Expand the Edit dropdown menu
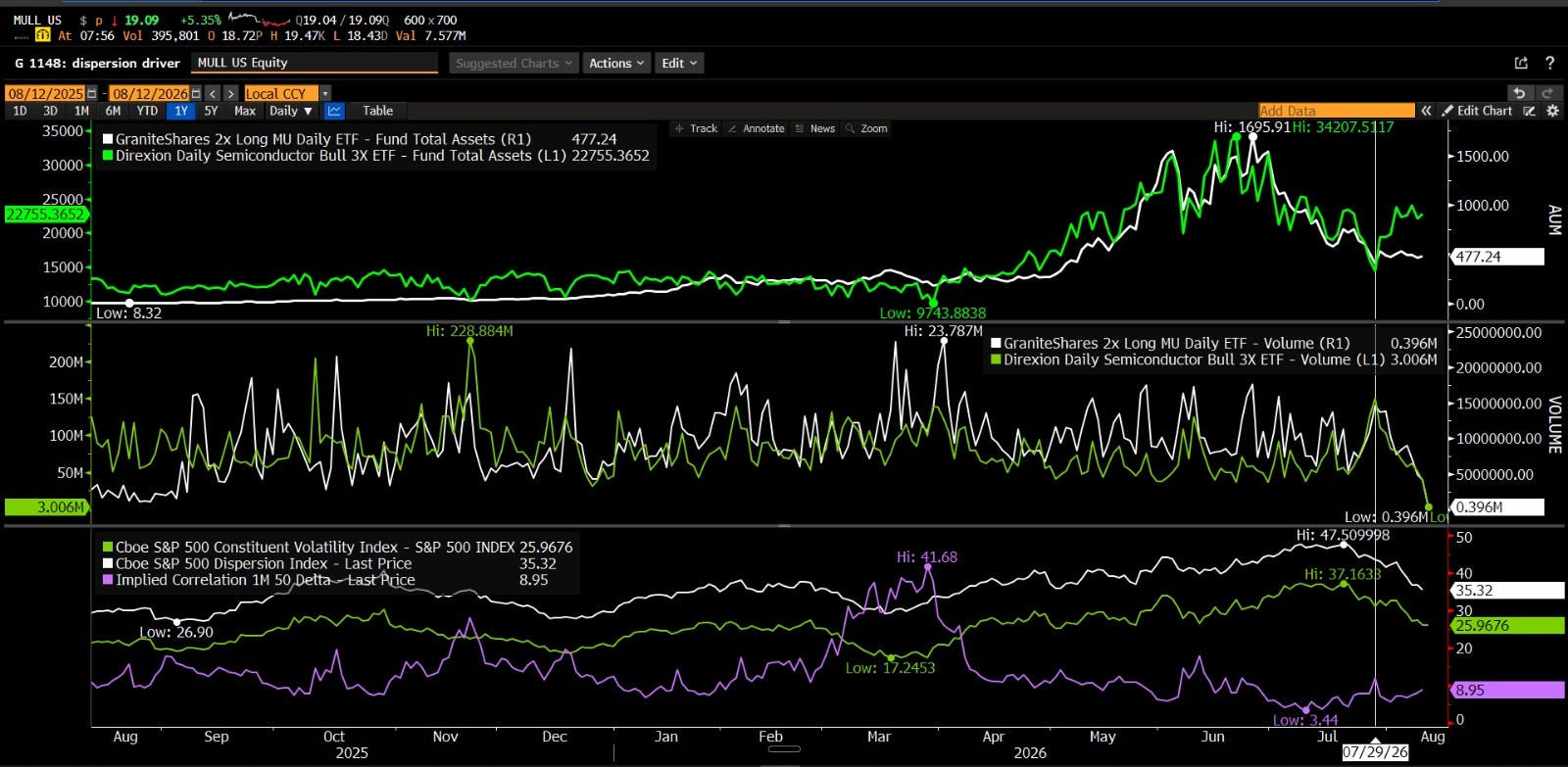Image resolution: width=1568 pixels, height=767 pixels. coord(679,63)
